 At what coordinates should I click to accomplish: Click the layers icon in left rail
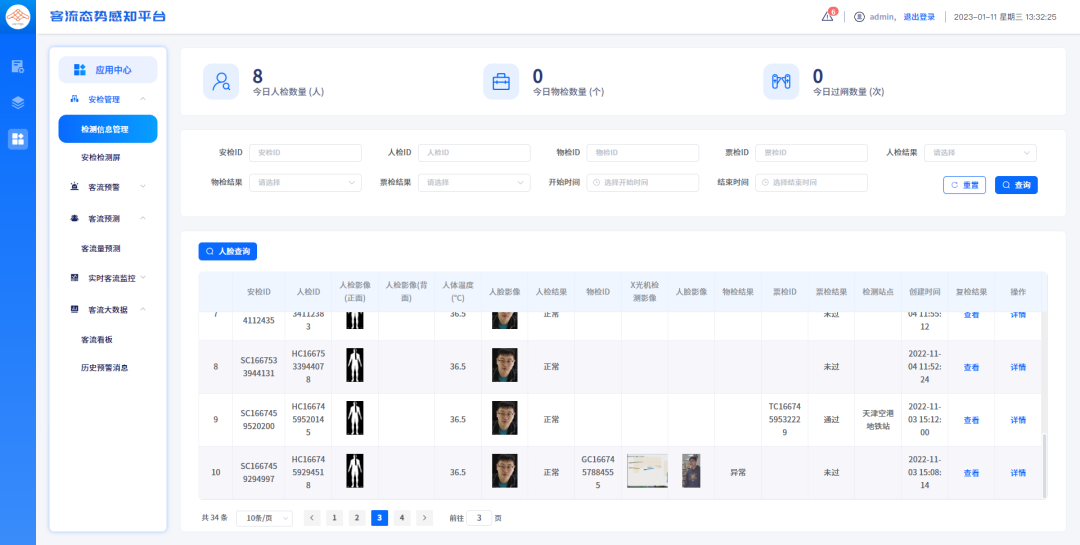click(18, 102)
